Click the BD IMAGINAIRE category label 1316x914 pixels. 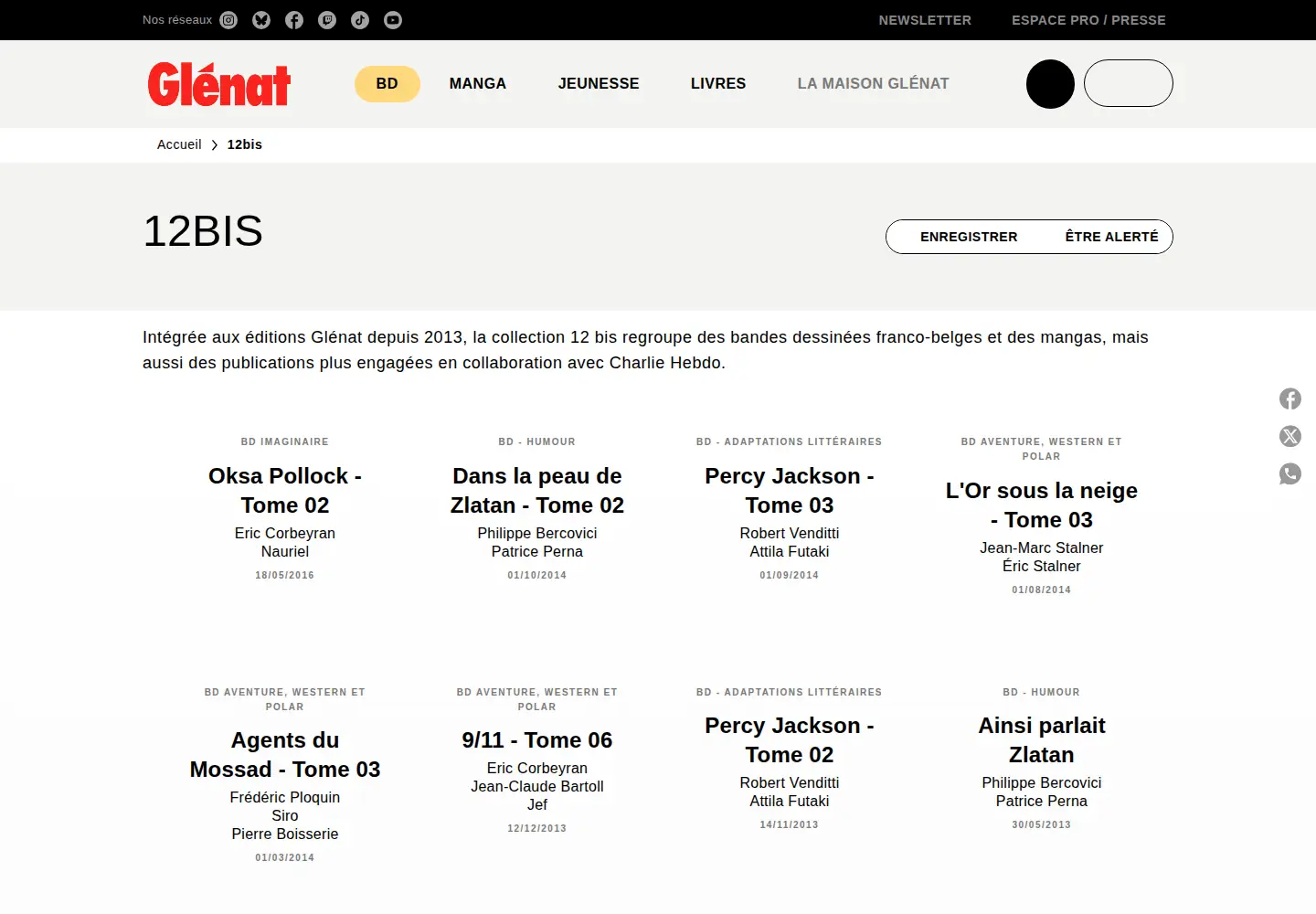[x=285, y=441]
